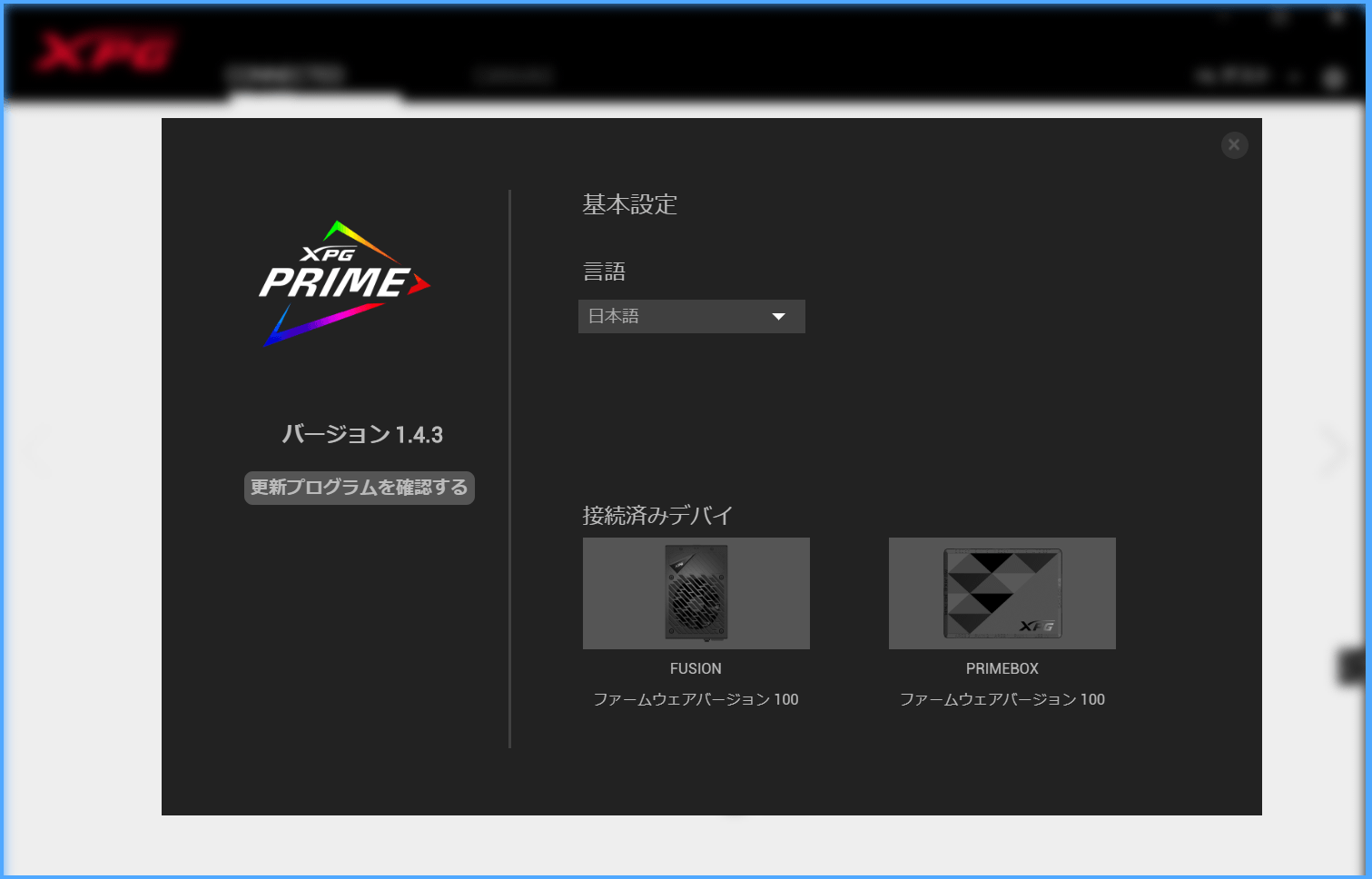Click the PRIMEBOX device name label
The height and width of the screenshot is (879, 1372).
pos(1002,668)
